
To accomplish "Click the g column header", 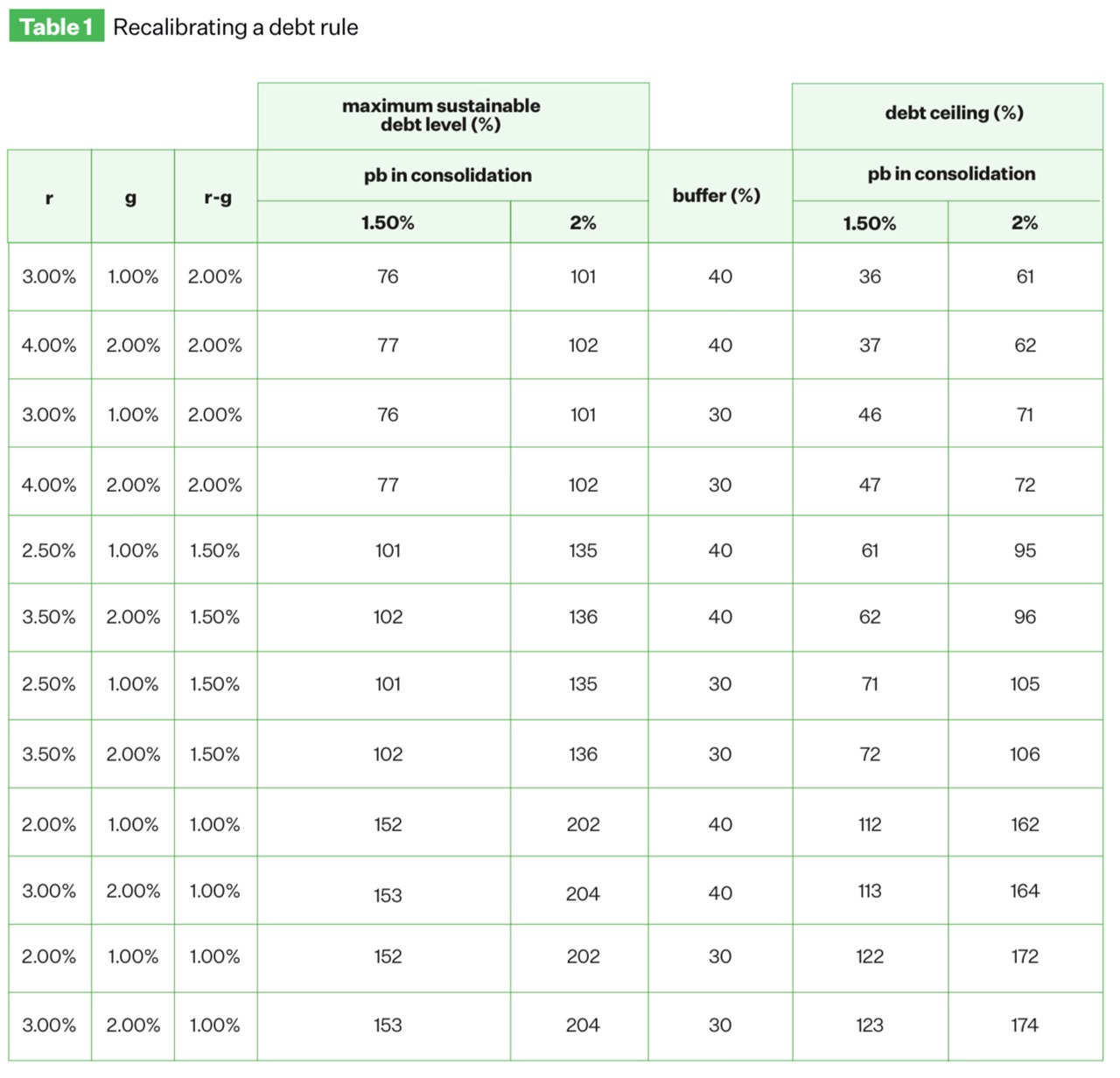I will (131, 197).
